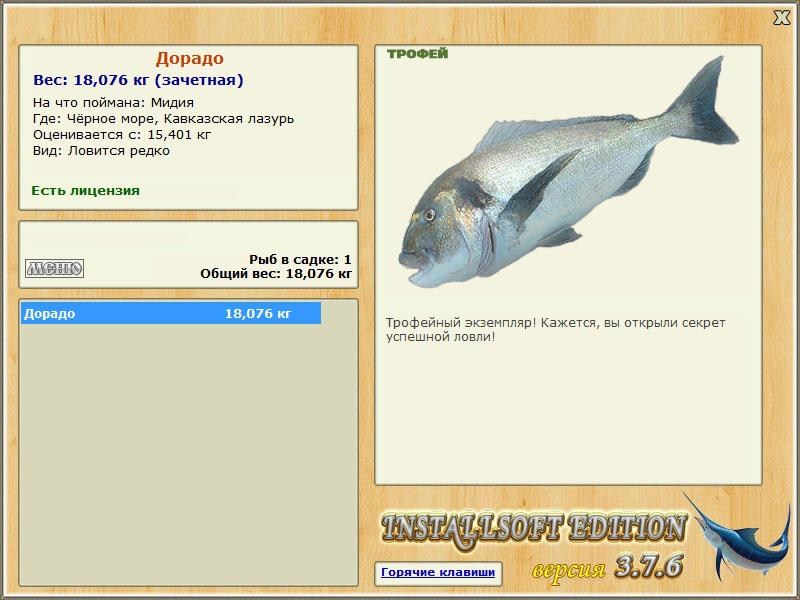The height and width of the screenshot is (600, 800).
Task: Open the Меню button
Action: 55,268
